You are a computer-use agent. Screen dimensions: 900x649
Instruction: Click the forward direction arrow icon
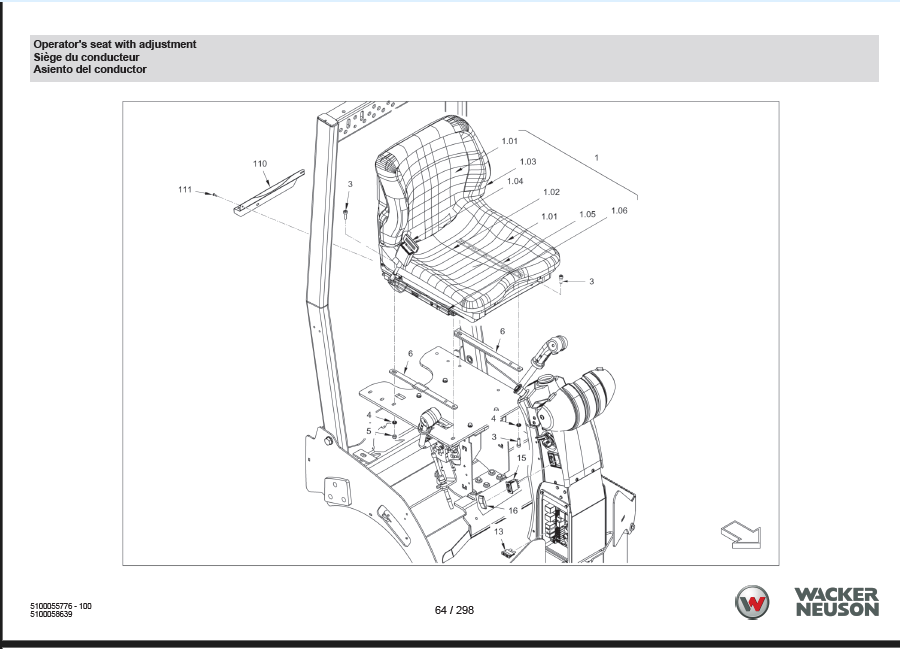tap(739, 534)
